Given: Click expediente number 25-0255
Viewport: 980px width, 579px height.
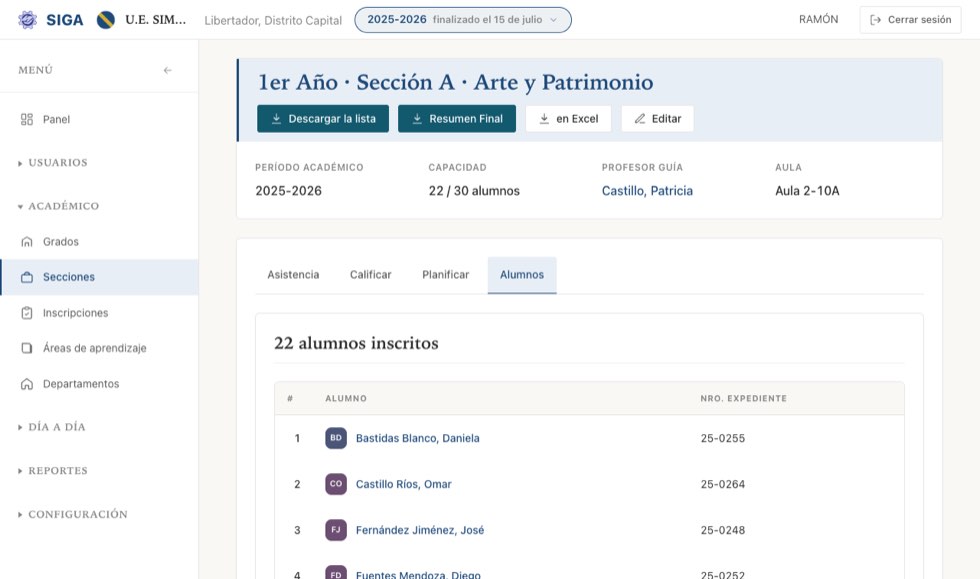Looking at the screenshot, I should [x=722, y=438].
